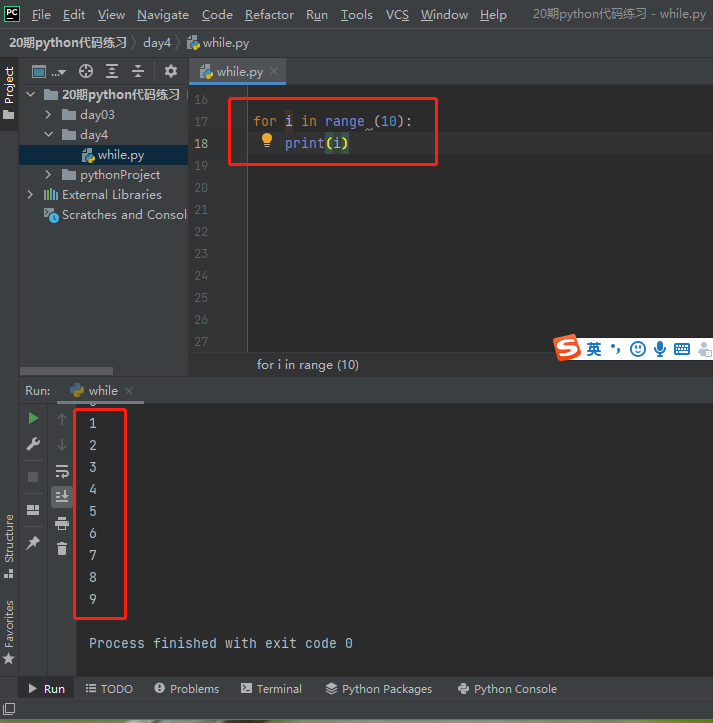Screen dimensions: 713x723
Task: Click Expand All icon in Project toolbar
Action: point(112,71)
